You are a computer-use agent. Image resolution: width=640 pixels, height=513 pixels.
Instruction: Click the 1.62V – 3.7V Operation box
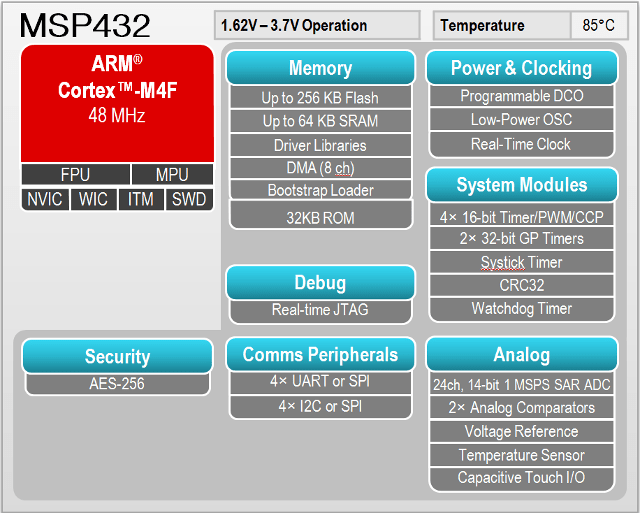pyautogui.click(x=317, y=25)
